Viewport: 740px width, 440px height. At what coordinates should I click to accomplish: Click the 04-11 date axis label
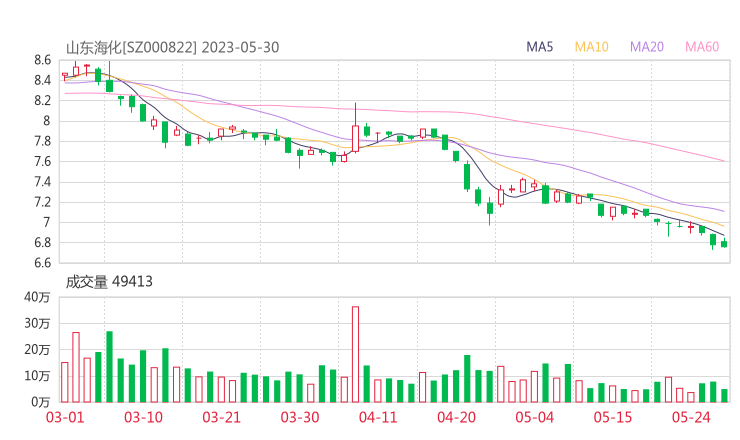pos(378,417)
